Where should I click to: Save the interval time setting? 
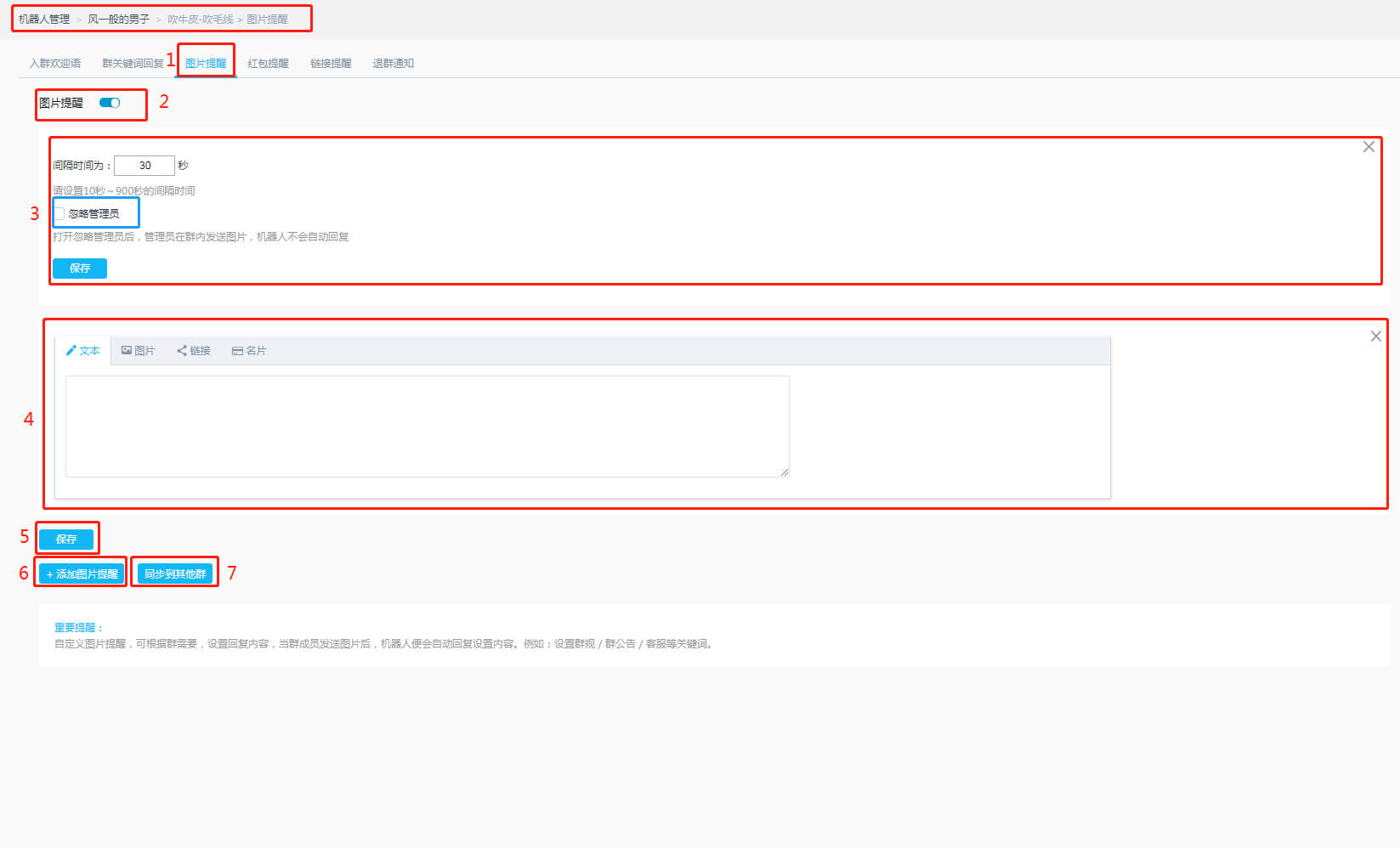click(80, 269)
